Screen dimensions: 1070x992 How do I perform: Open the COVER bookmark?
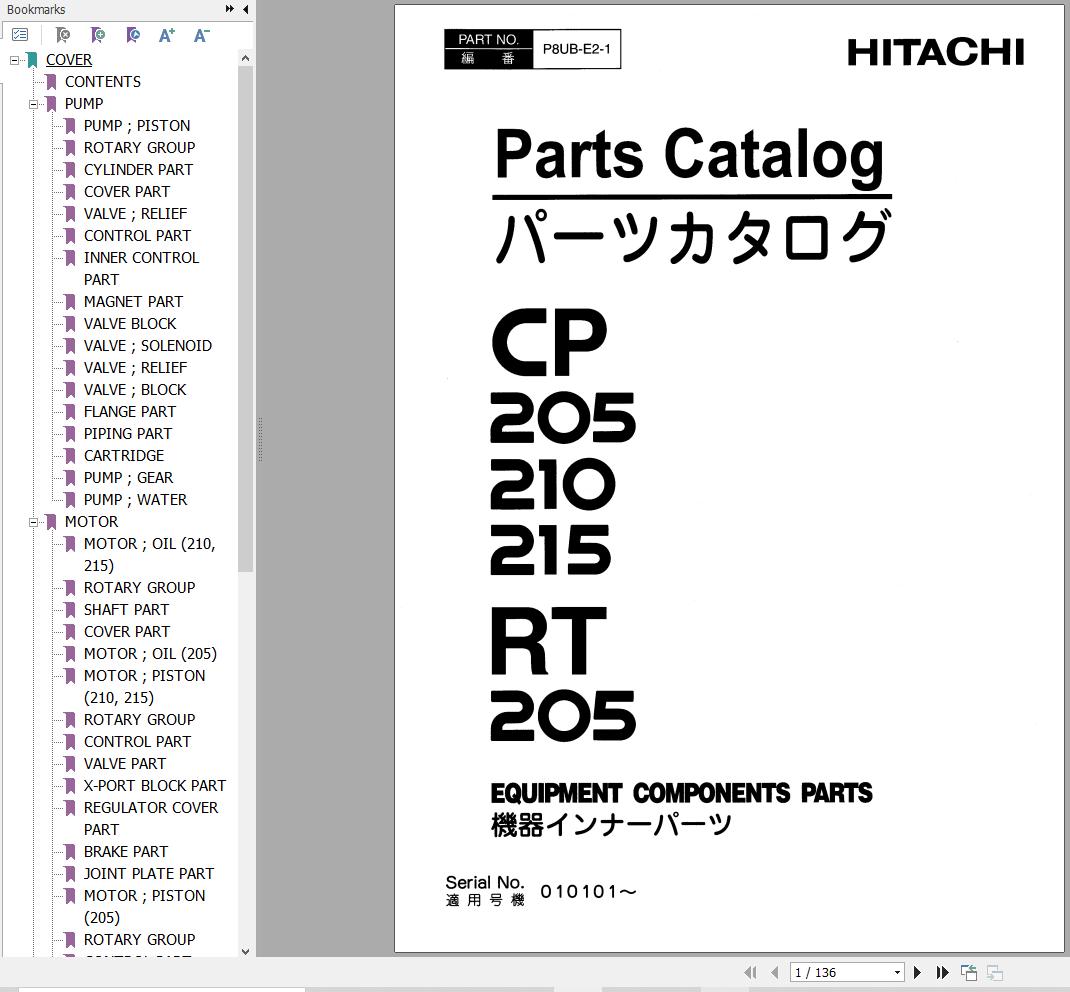[69, 59]
